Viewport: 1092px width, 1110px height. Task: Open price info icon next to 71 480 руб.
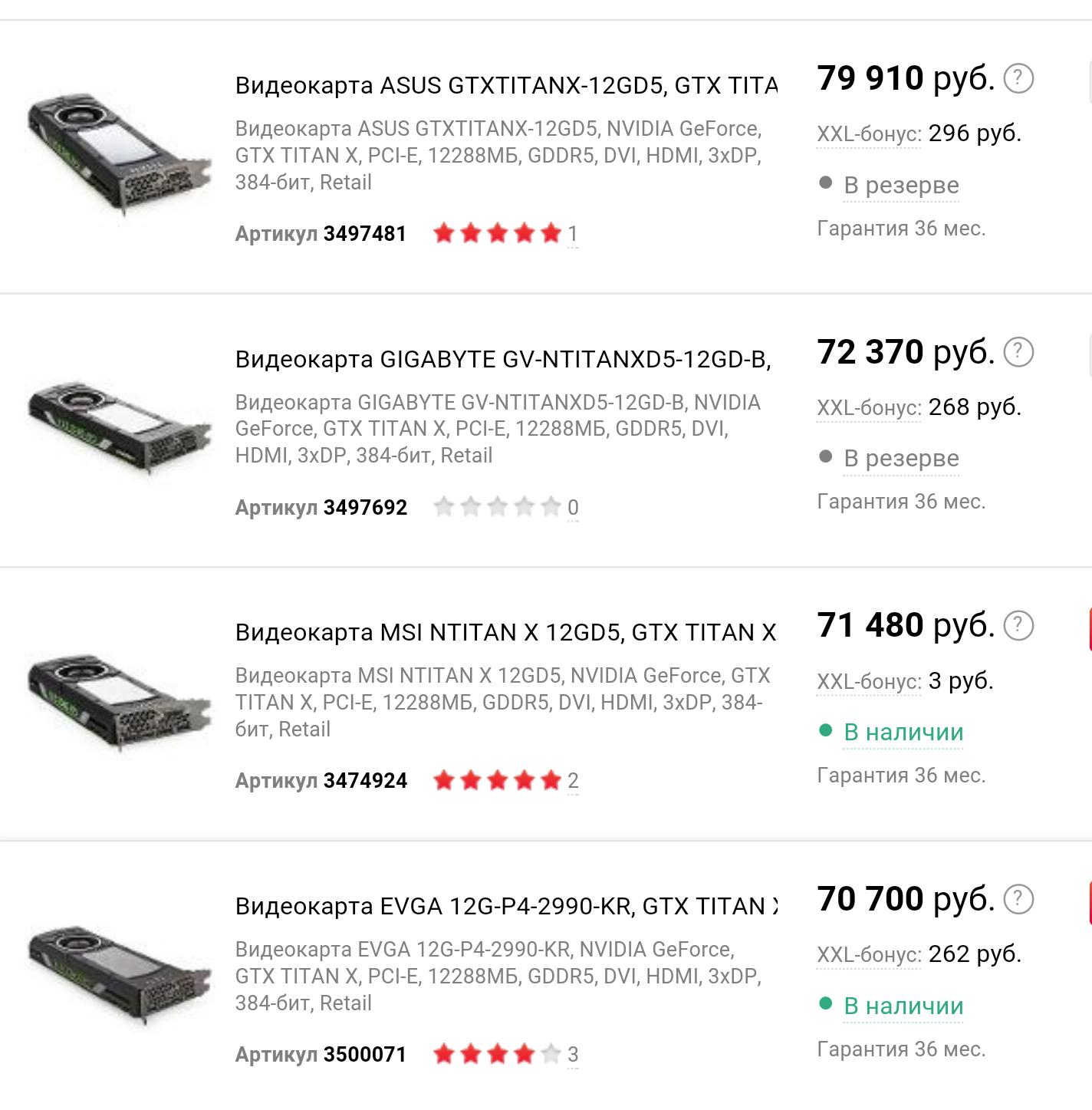1018,626
